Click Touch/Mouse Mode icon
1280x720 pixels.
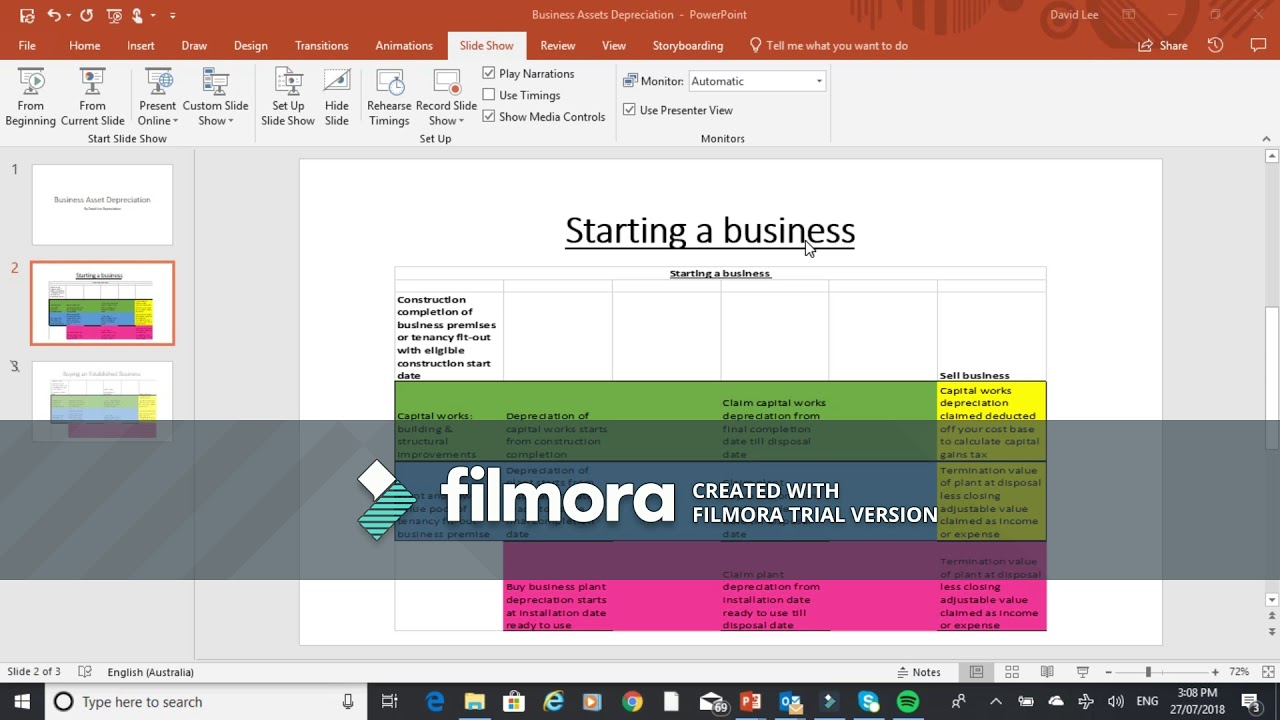(138, 15)
